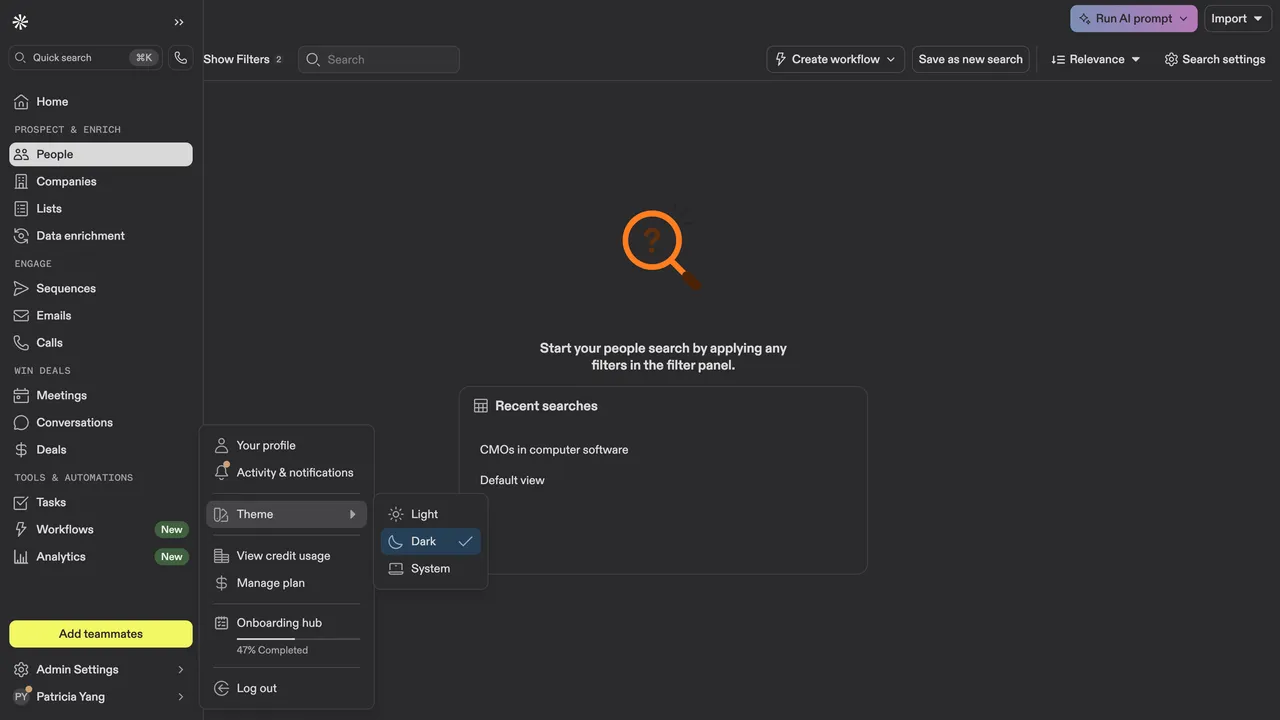The height and width of the screenshot is (720, 1280).
Task: Expand Admin Settings chevron
Action: [181, 670]
